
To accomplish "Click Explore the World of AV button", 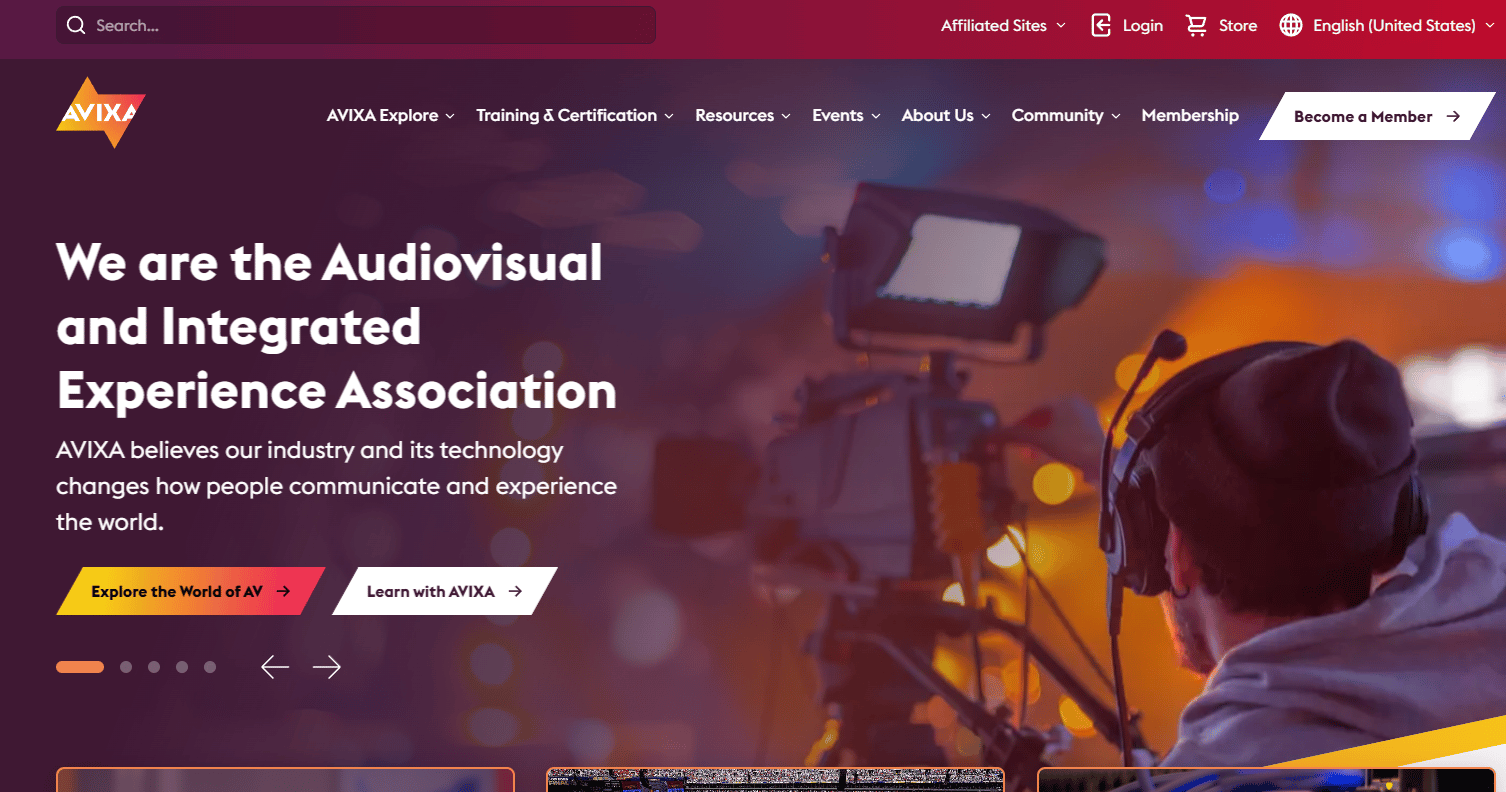I will pos(191,591).
